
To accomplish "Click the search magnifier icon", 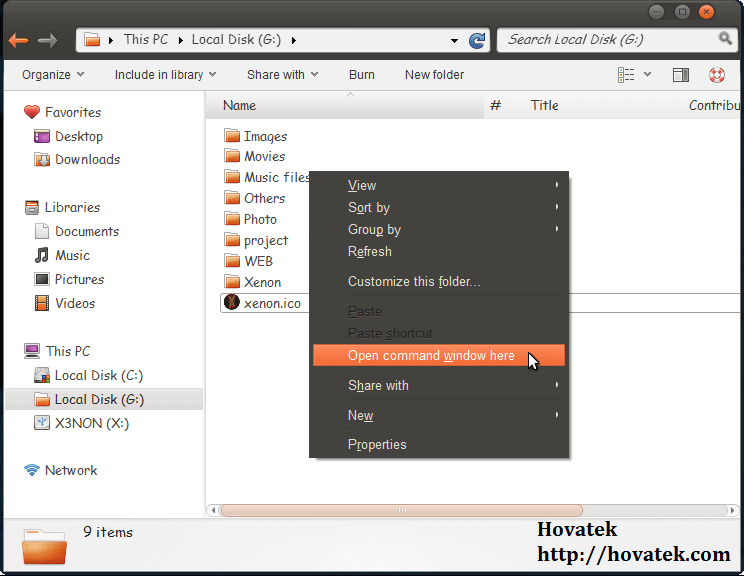I will click(726, 39).
